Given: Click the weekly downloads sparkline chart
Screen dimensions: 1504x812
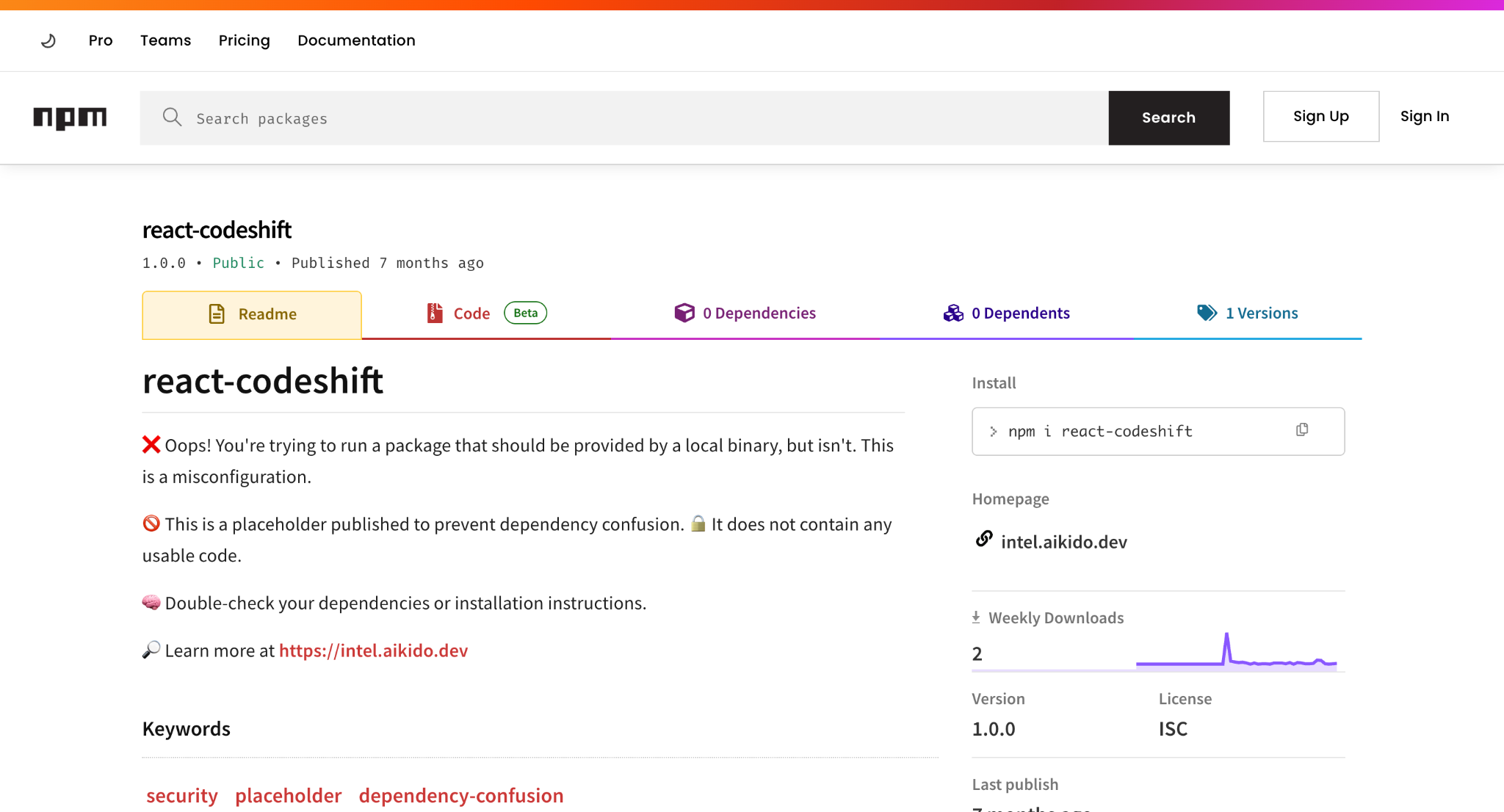Looking at the screenshot, I should [x=1236, y=651].
